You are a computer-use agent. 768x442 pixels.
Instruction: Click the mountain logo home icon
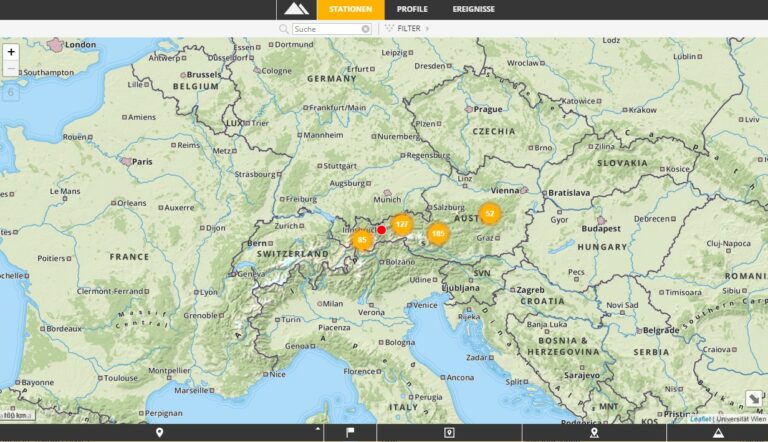point(296,9)
